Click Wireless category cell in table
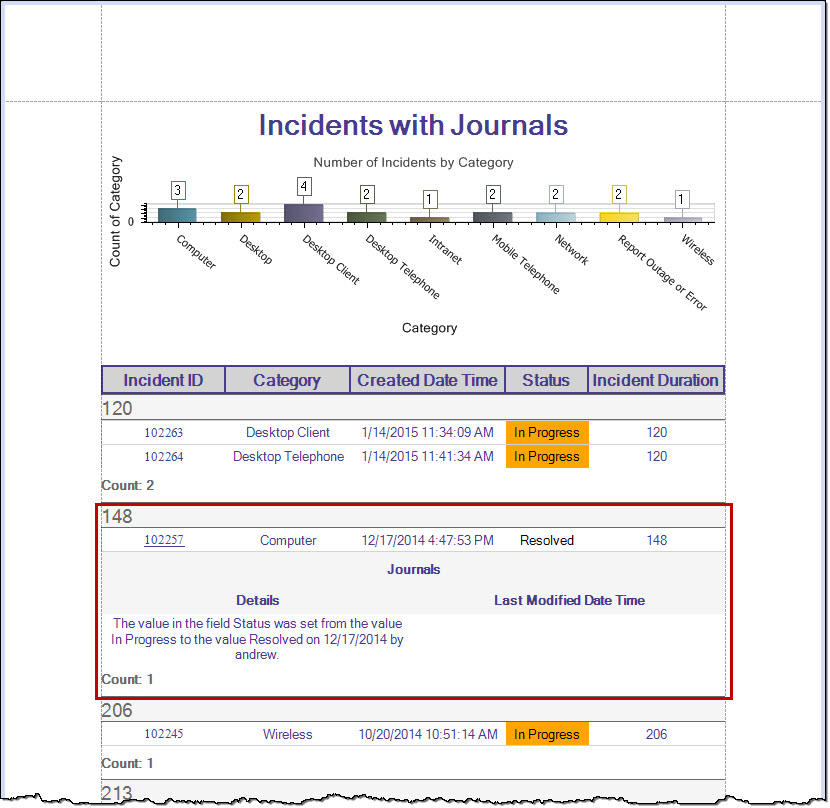Image resolution: width=830 pixels, height=808 pixels. coord(287,734)
